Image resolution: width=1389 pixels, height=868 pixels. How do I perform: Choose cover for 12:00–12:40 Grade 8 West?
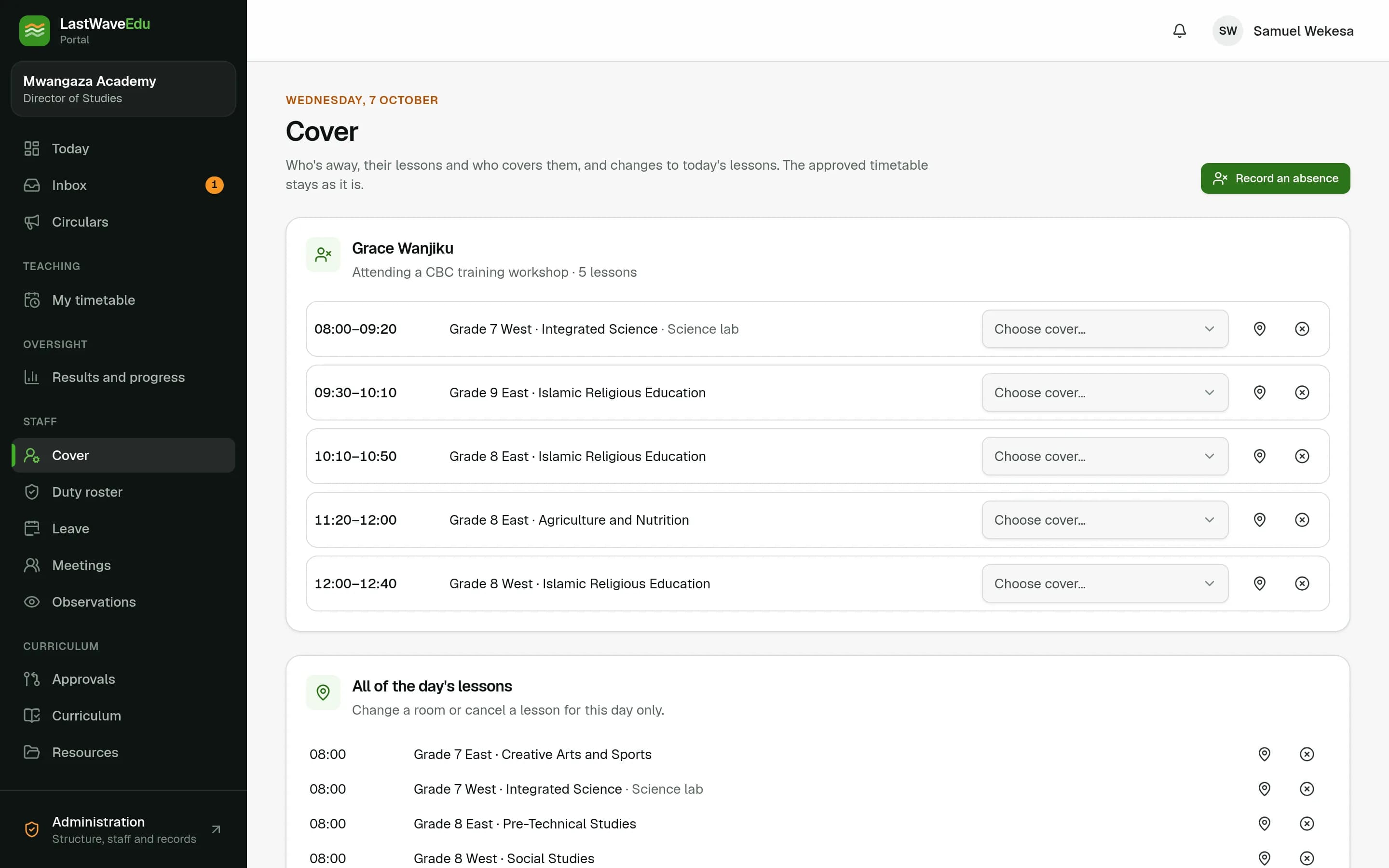coord(1105,584)
